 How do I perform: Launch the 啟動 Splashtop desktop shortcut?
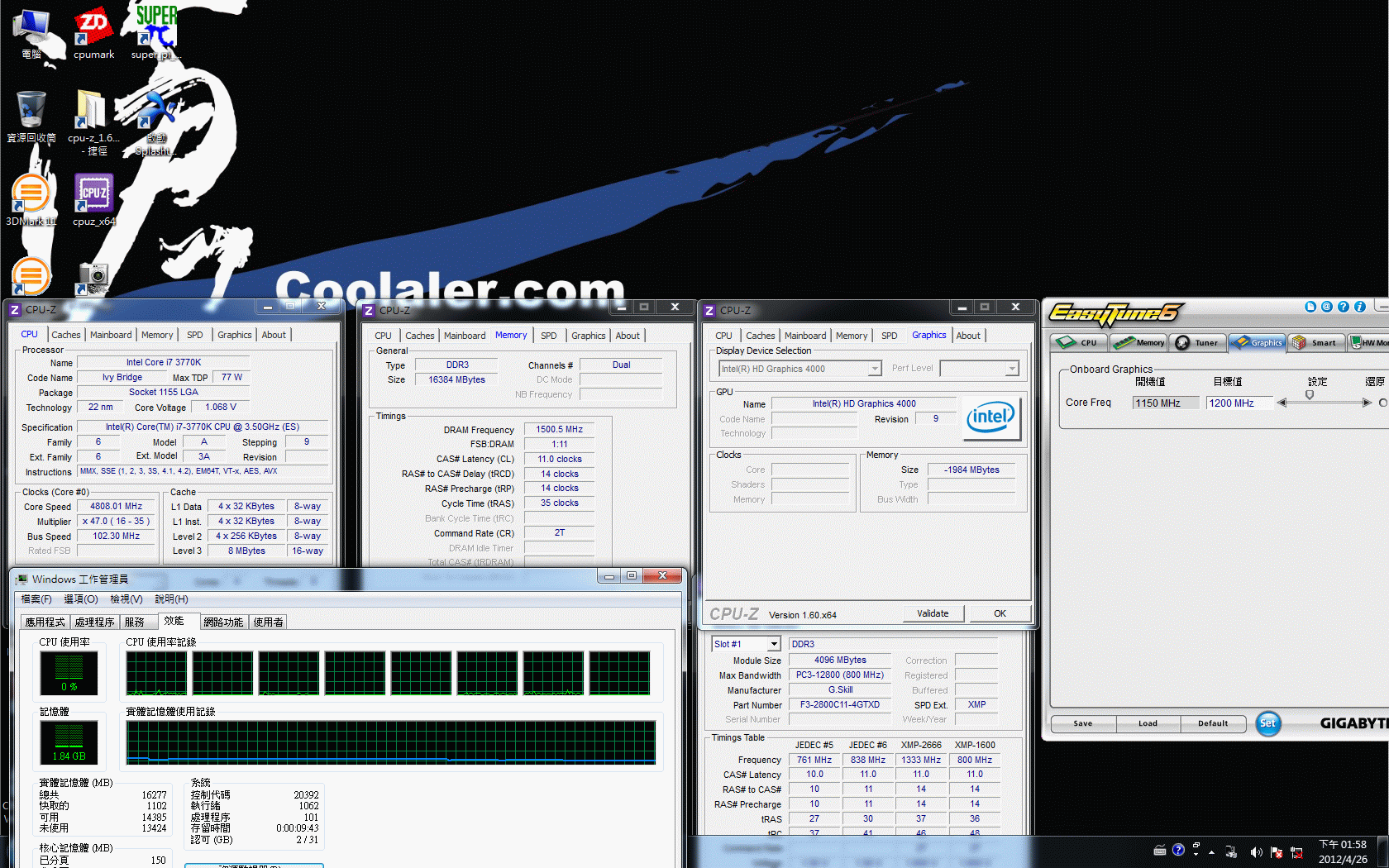click(x=156, y=122)
